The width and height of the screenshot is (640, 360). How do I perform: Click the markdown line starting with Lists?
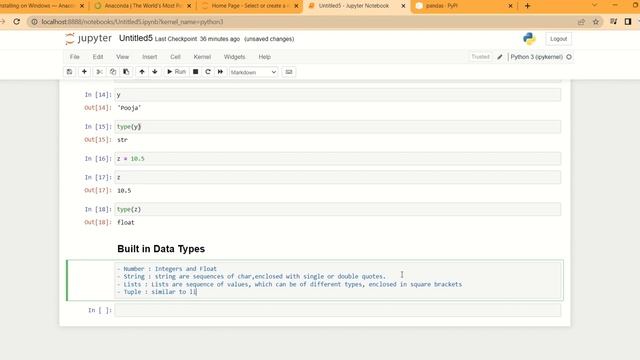[x=289, y=284]
